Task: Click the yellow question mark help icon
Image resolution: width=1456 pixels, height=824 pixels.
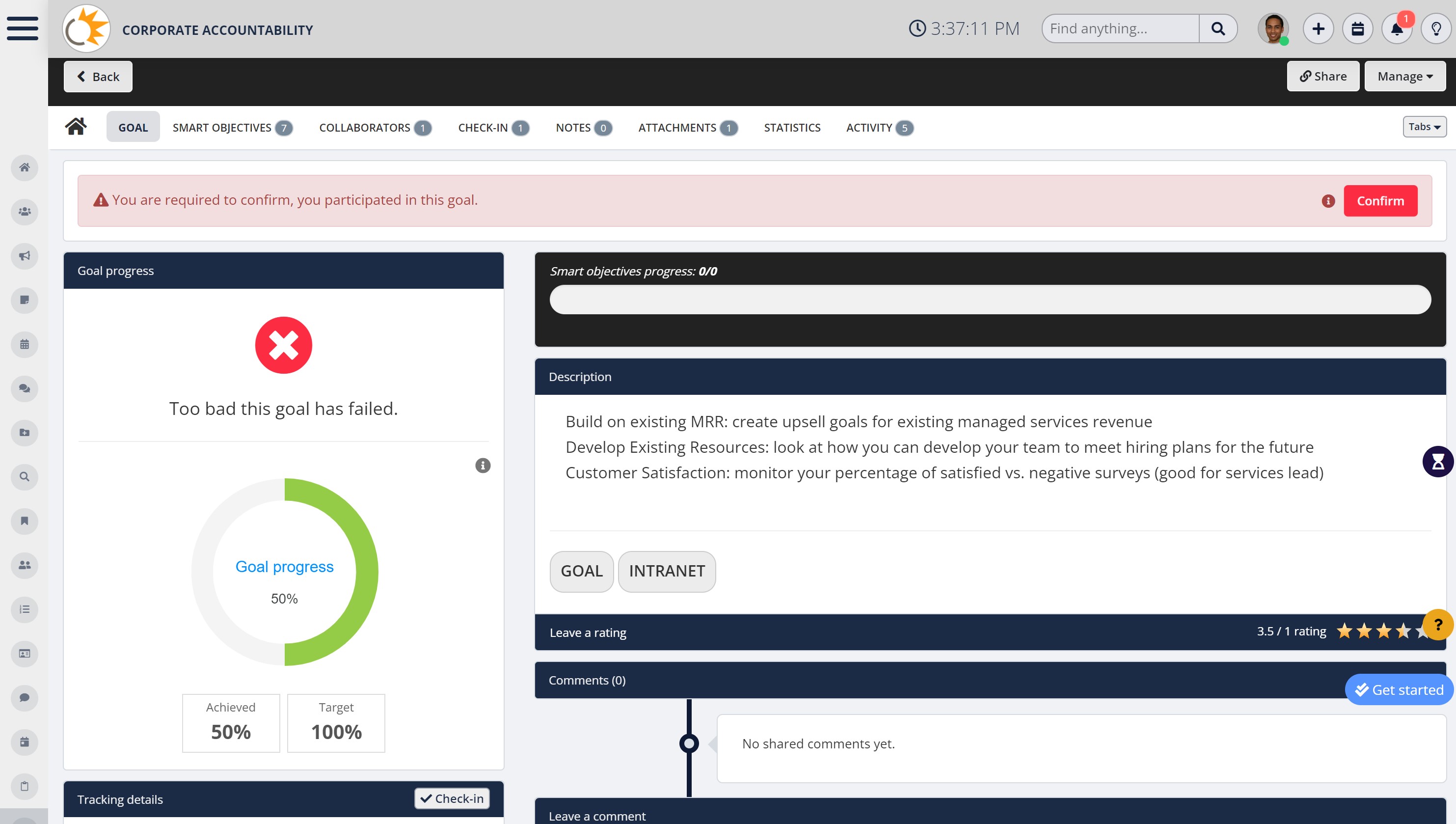Action: tap(1437, 624)
